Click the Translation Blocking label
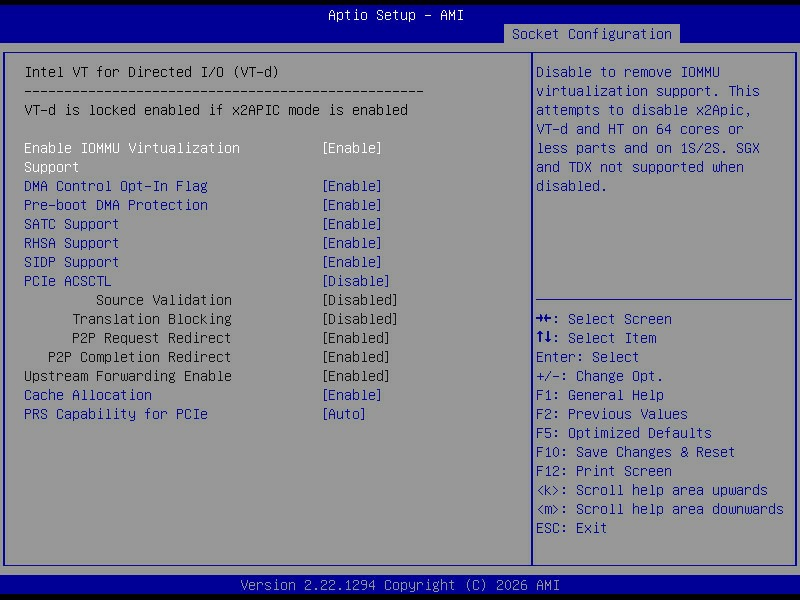This screenshot has height=600, width=800. tap(152, 319)
